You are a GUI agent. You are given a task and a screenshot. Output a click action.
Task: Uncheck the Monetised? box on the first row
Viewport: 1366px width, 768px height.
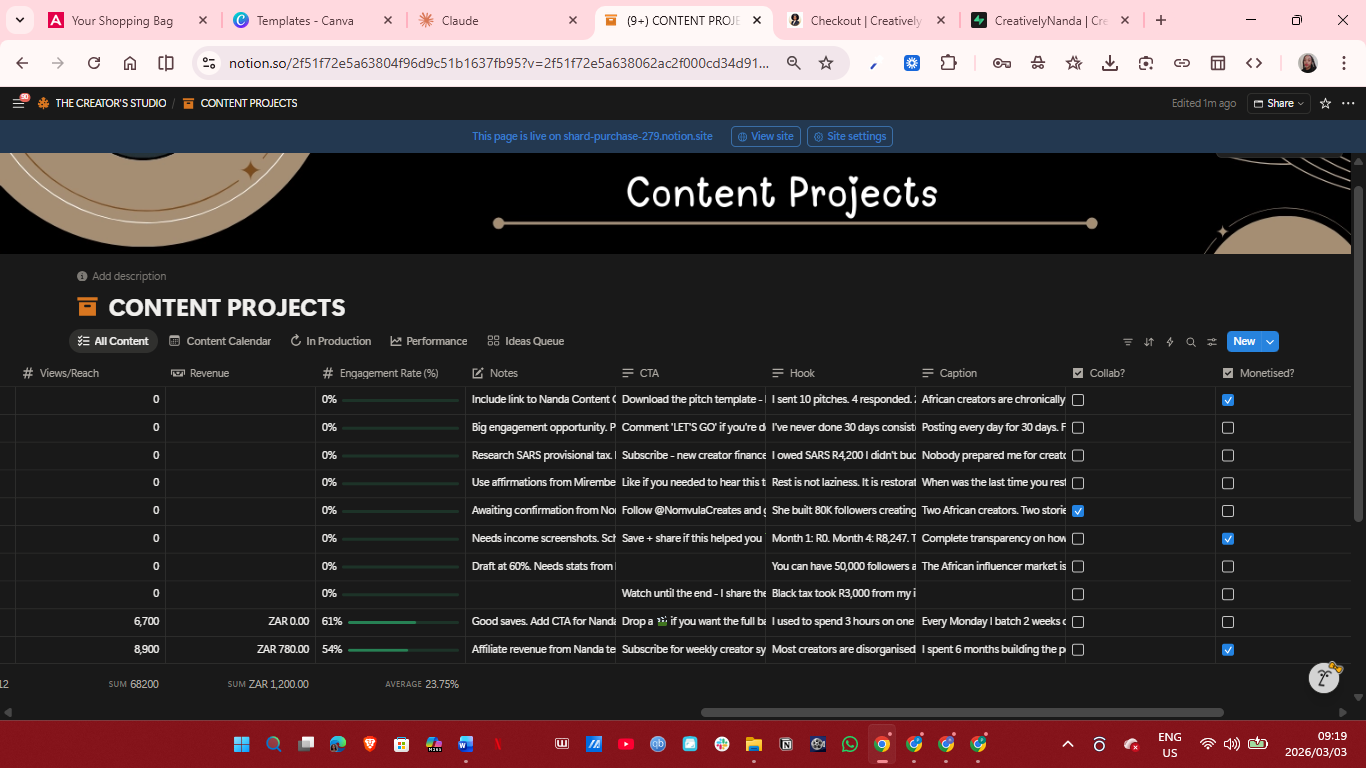pos(1227,399)
